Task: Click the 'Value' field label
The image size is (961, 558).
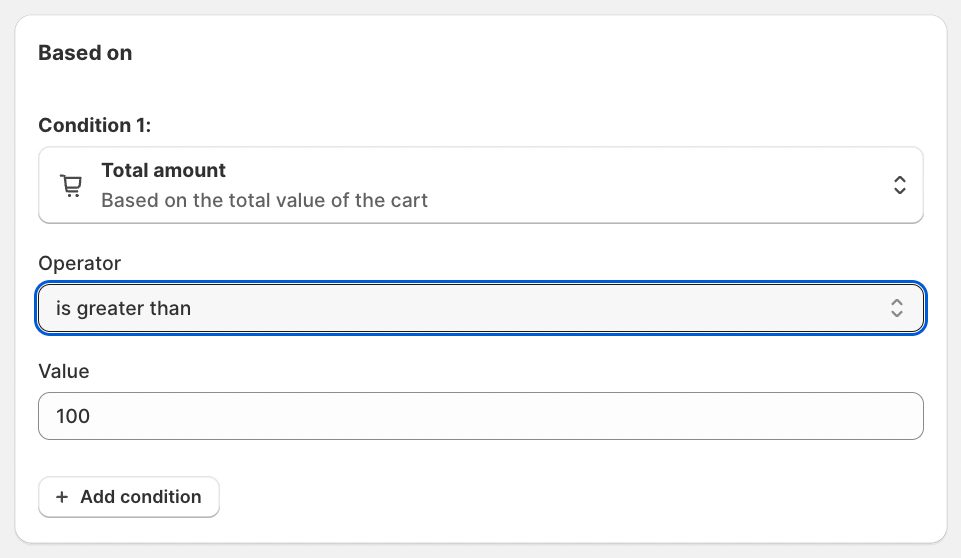Action: click(64, 371)
